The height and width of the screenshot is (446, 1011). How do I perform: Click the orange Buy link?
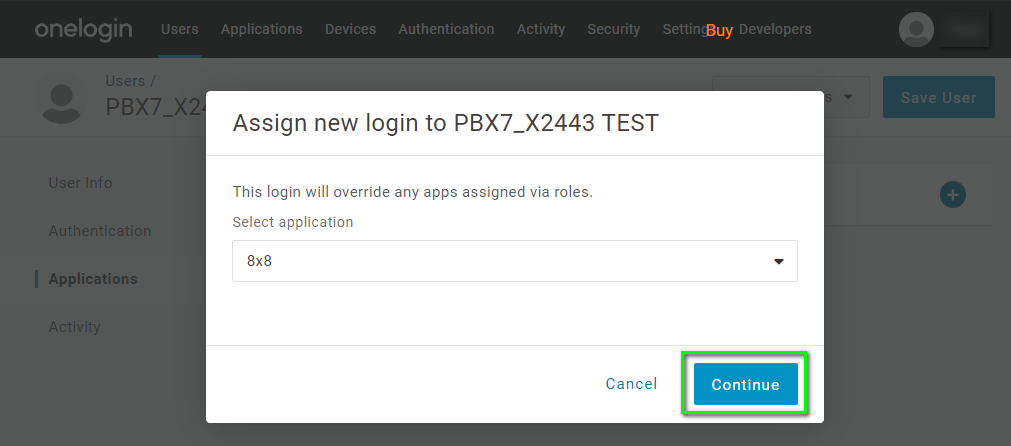720,30
